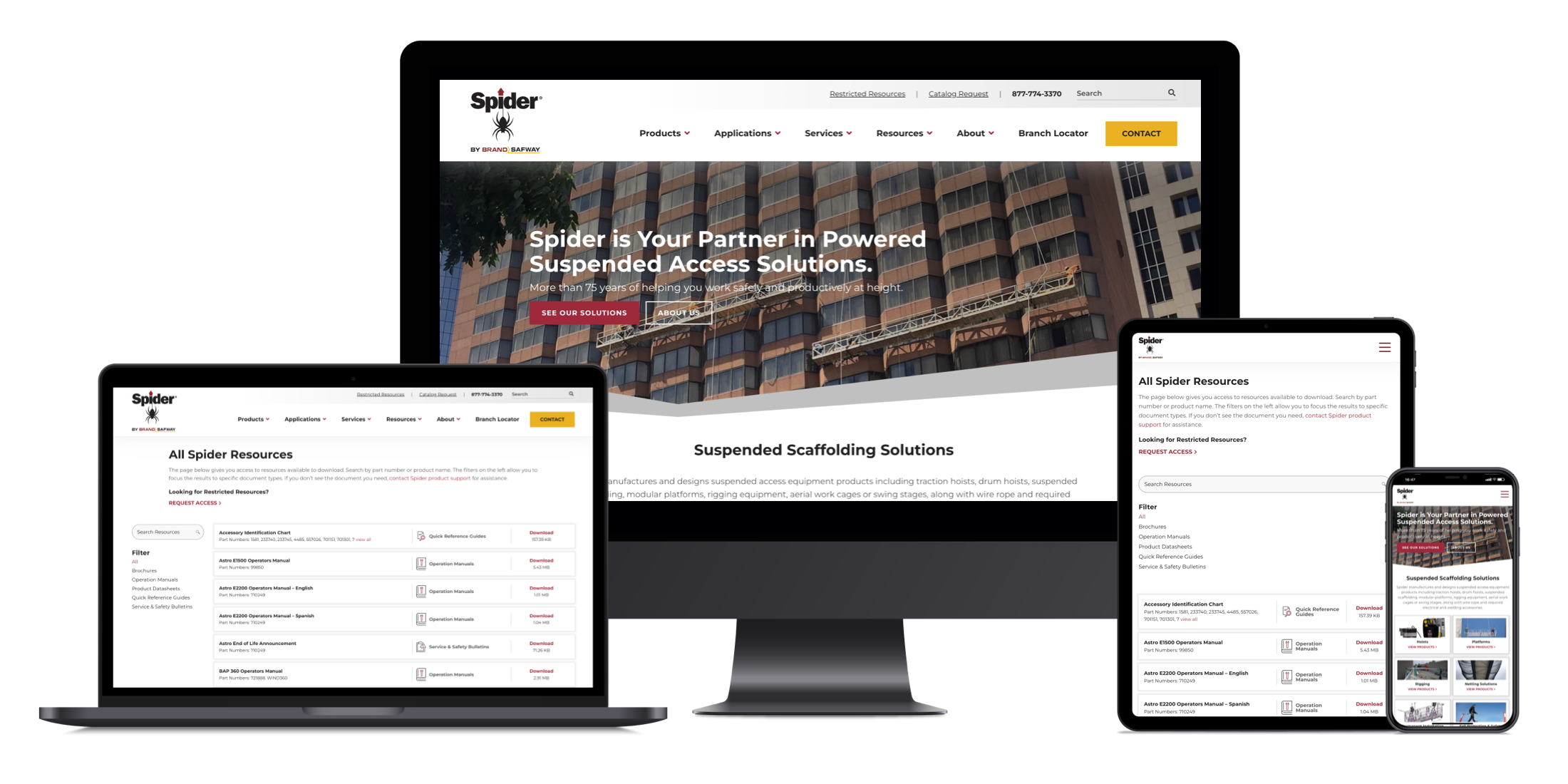The width and height of the screenshot is (1568, 784).
Task: Click the Download icon for Astro E1500 Manual
Action: [x=542, y=561]
